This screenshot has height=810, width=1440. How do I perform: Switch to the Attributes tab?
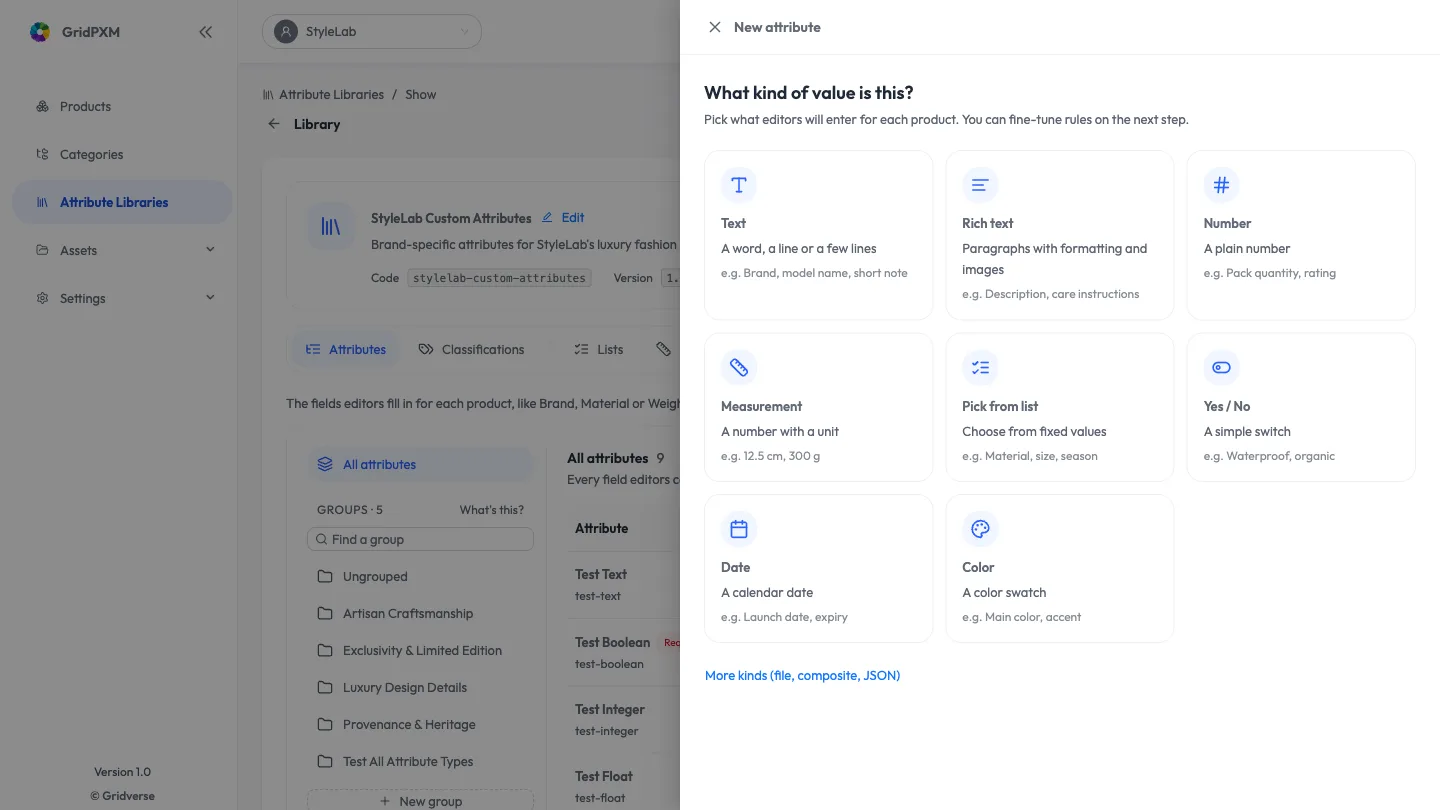click(x=345, y=349)
